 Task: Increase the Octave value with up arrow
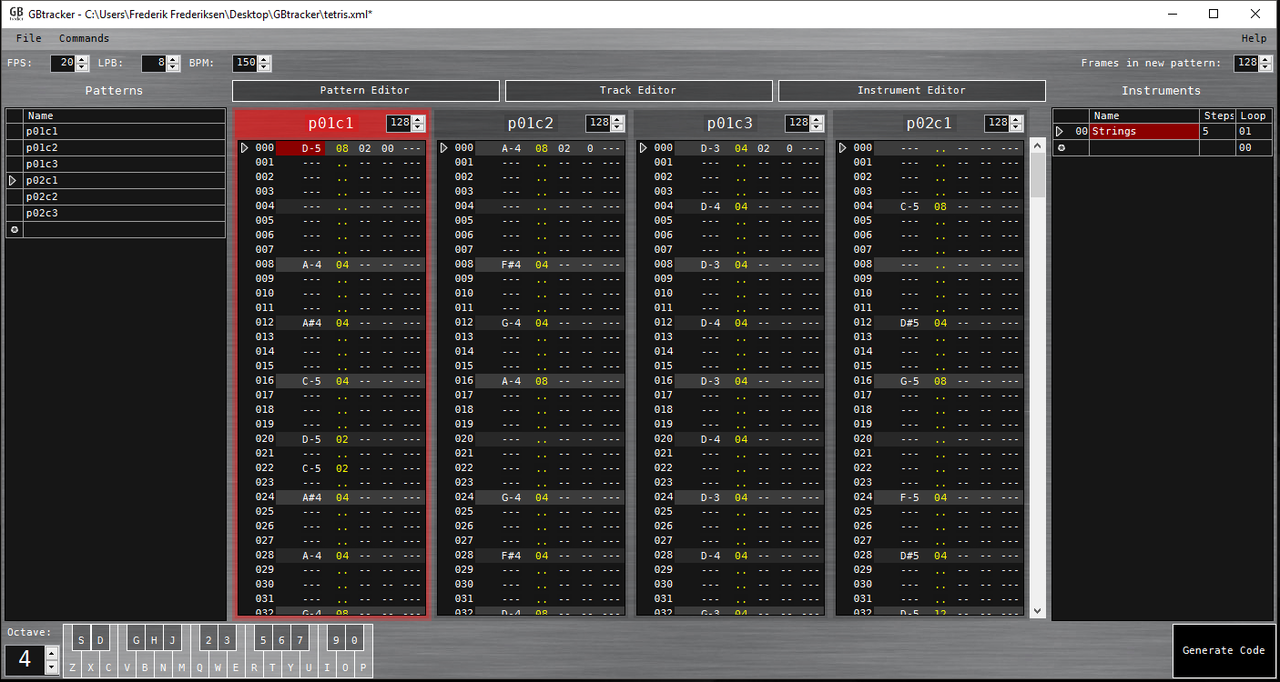pos(52,652)
